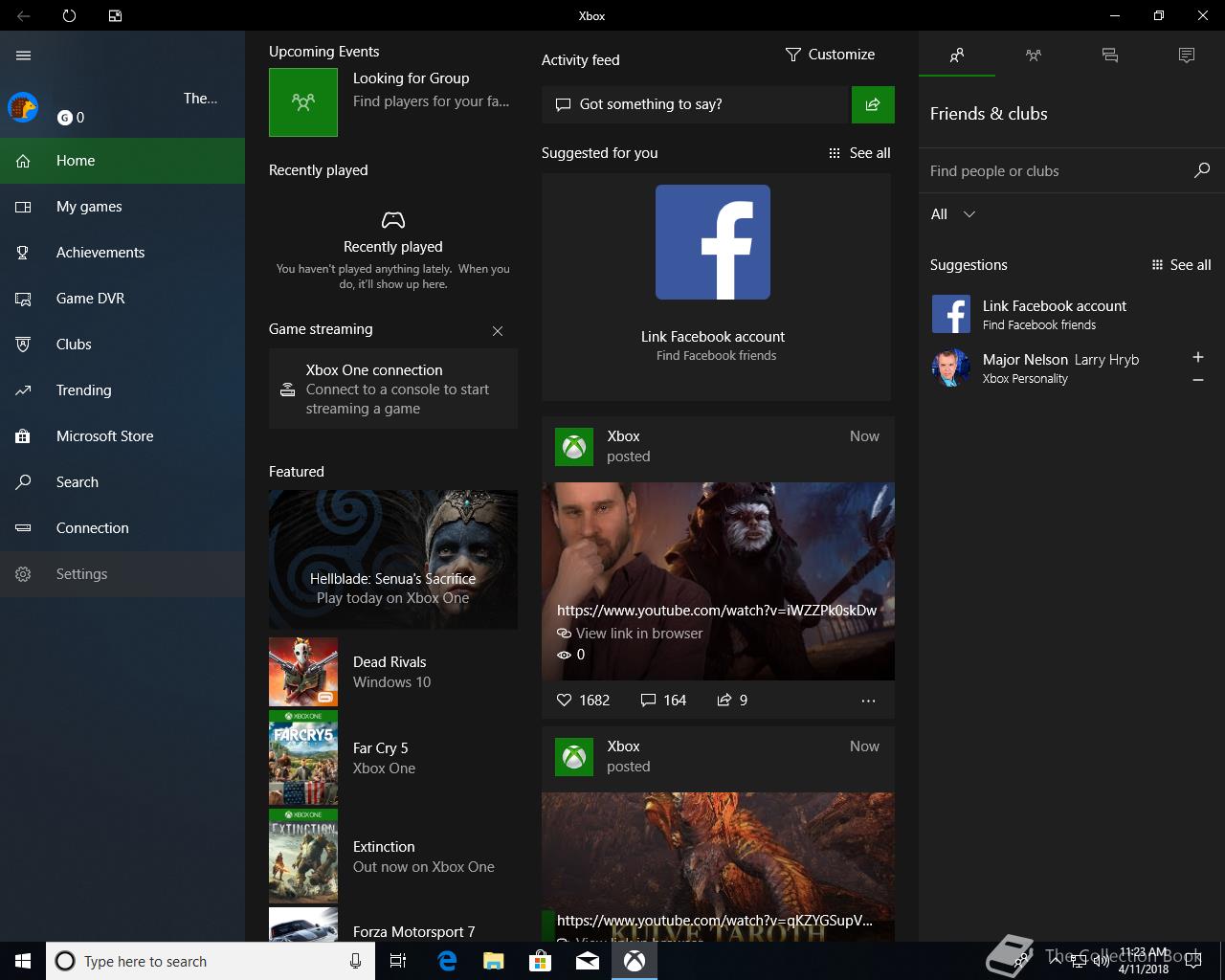Open Looking for Group green tile
Viewport: 1225px width, 980px height.
[x=303, y=102]
